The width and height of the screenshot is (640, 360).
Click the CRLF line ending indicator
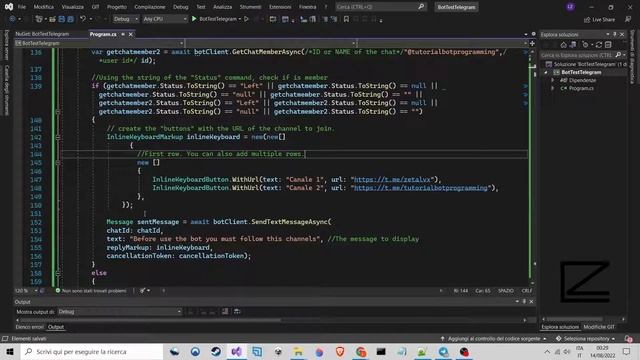click(x=527, y=291)
